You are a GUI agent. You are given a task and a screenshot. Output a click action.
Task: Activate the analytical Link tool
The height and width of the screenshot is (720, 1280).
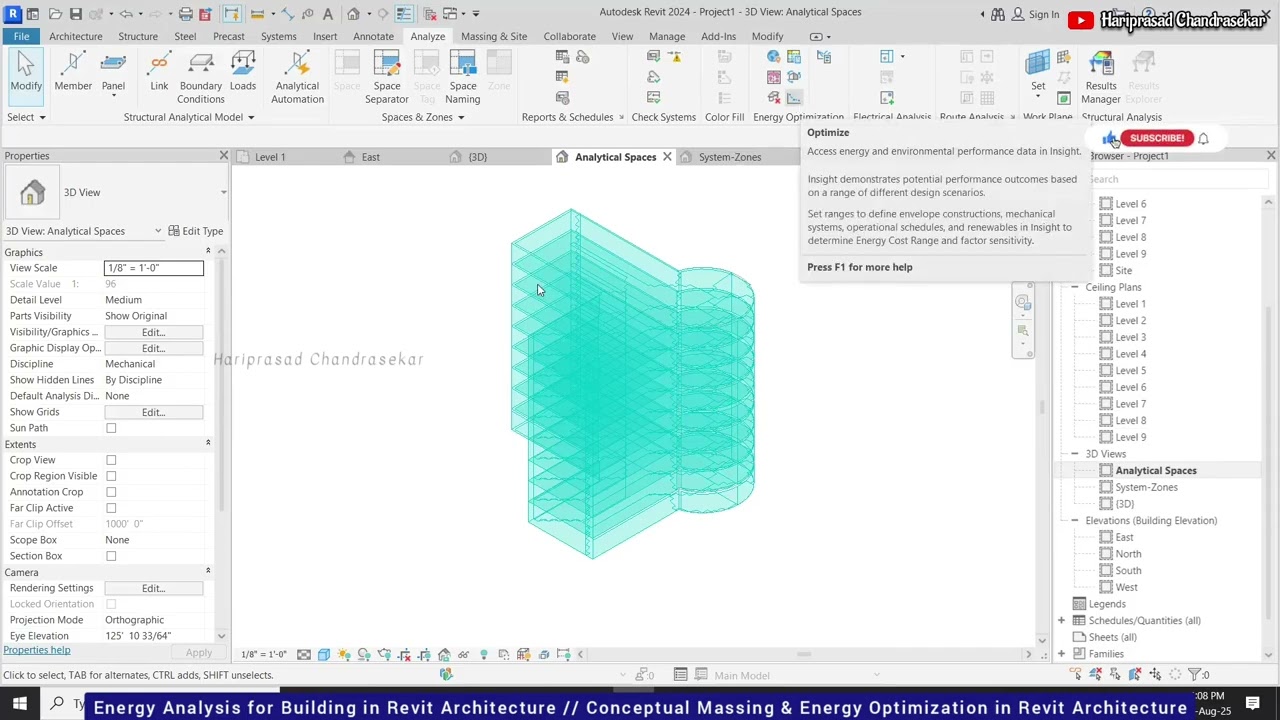[x=159, y=74]
